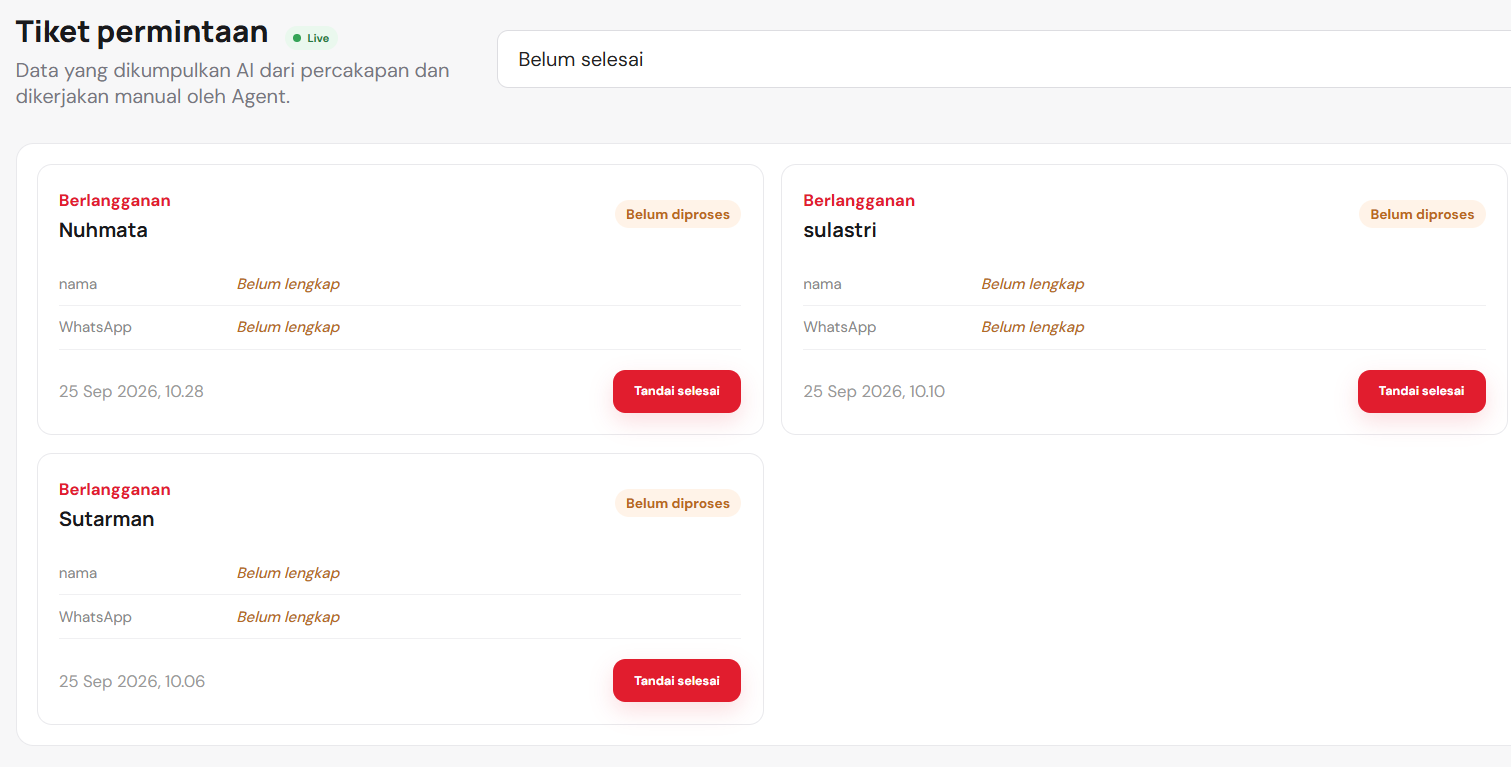1511x767 pixels.
Task: Click Berlangganan label above sulastri
Action: point(859,200)
